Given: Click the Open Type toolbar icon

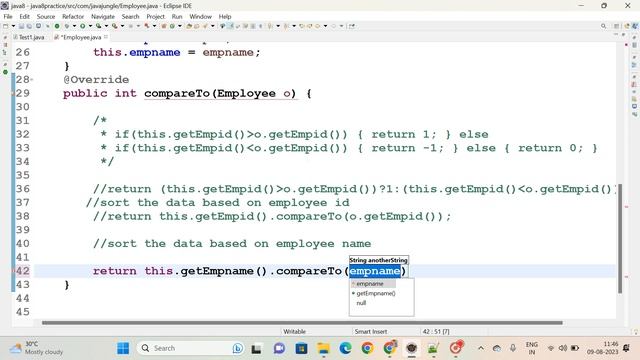Looking at the screenshot, I should [x=189, y=26].
